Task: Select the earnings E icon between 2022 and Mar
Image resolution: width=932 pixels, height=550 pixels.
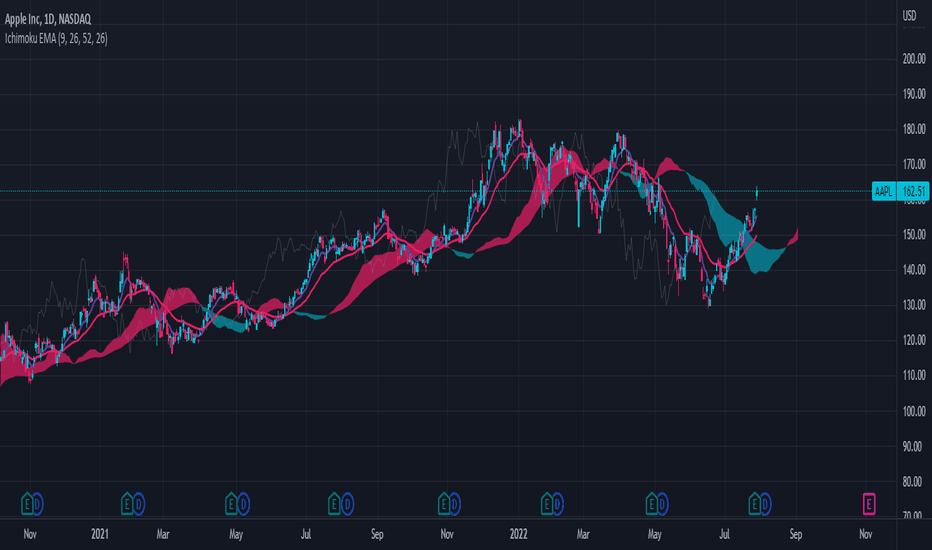Action: (x=547, y=504)
